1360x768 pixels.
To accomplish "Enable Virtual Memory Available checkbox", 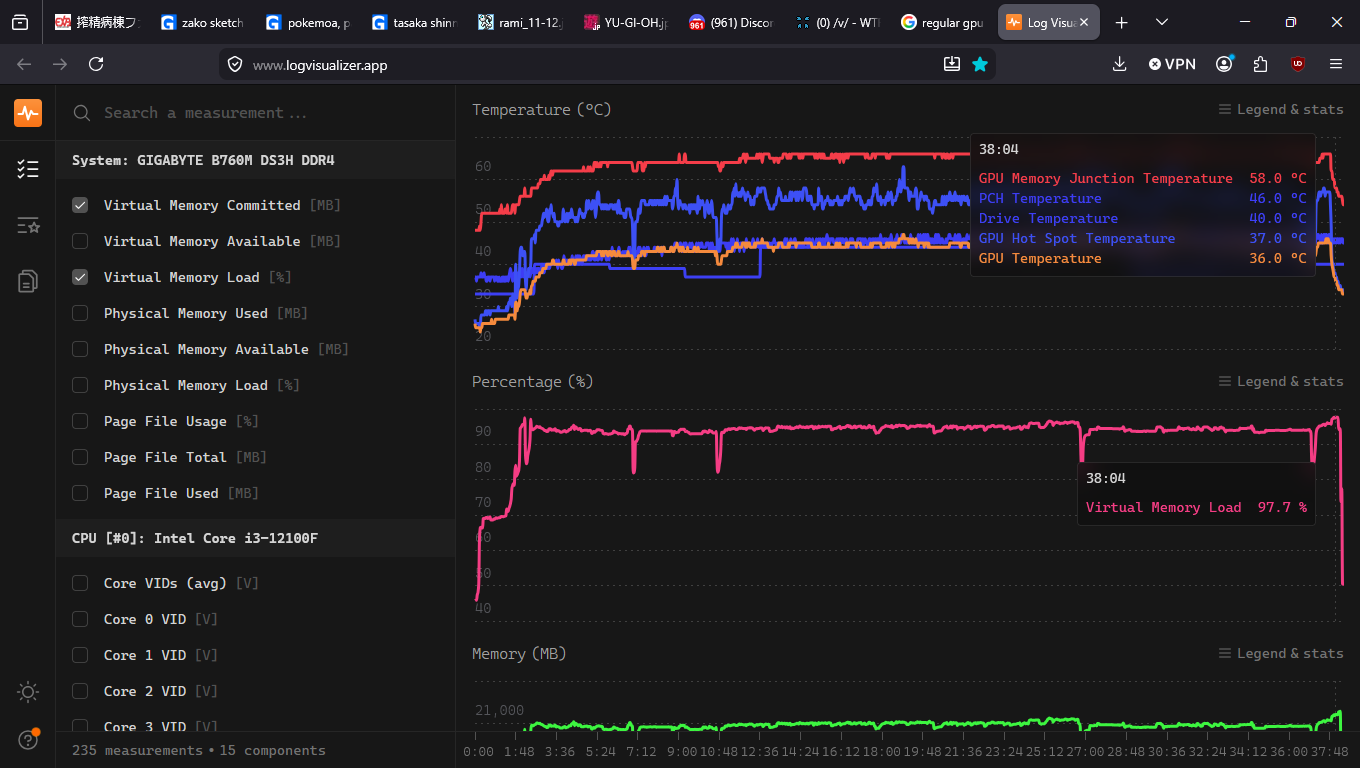I will tap(80, 241).
